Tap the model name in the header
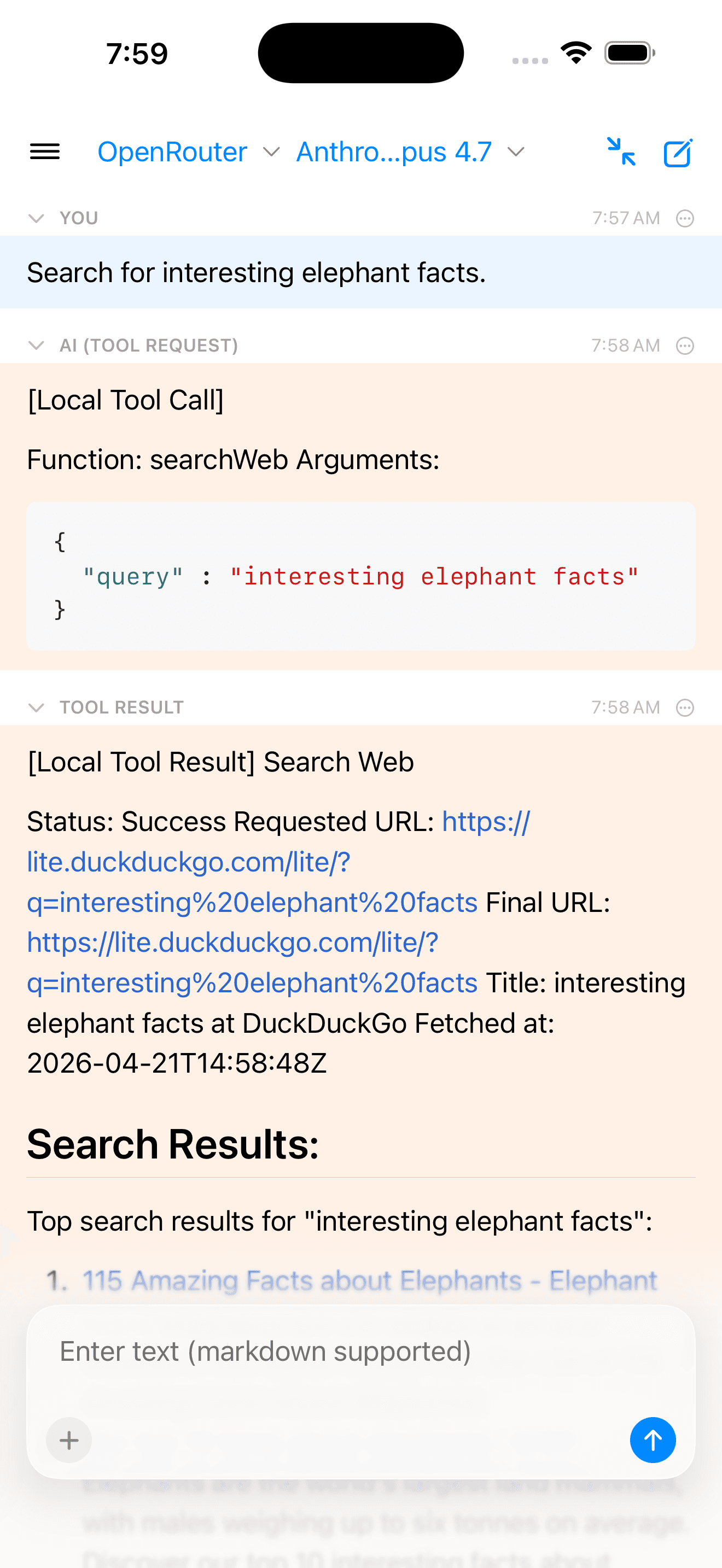Image resolution: width=722 pixels, height=1568 pixels. [392, 151]
